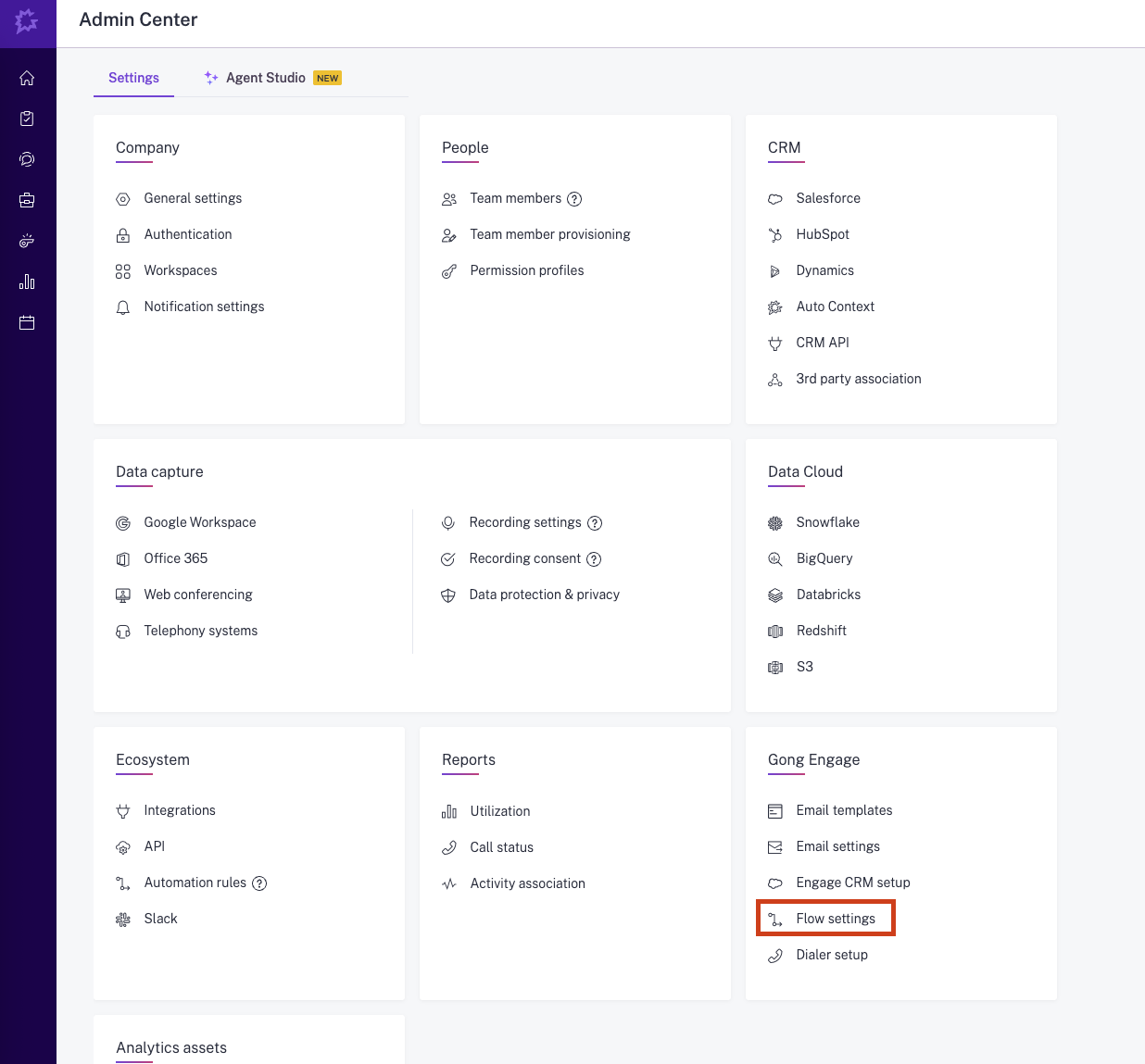Click help icon next to Team members
Viewport: 1145px width, 1064px height.
pos(574,199)
